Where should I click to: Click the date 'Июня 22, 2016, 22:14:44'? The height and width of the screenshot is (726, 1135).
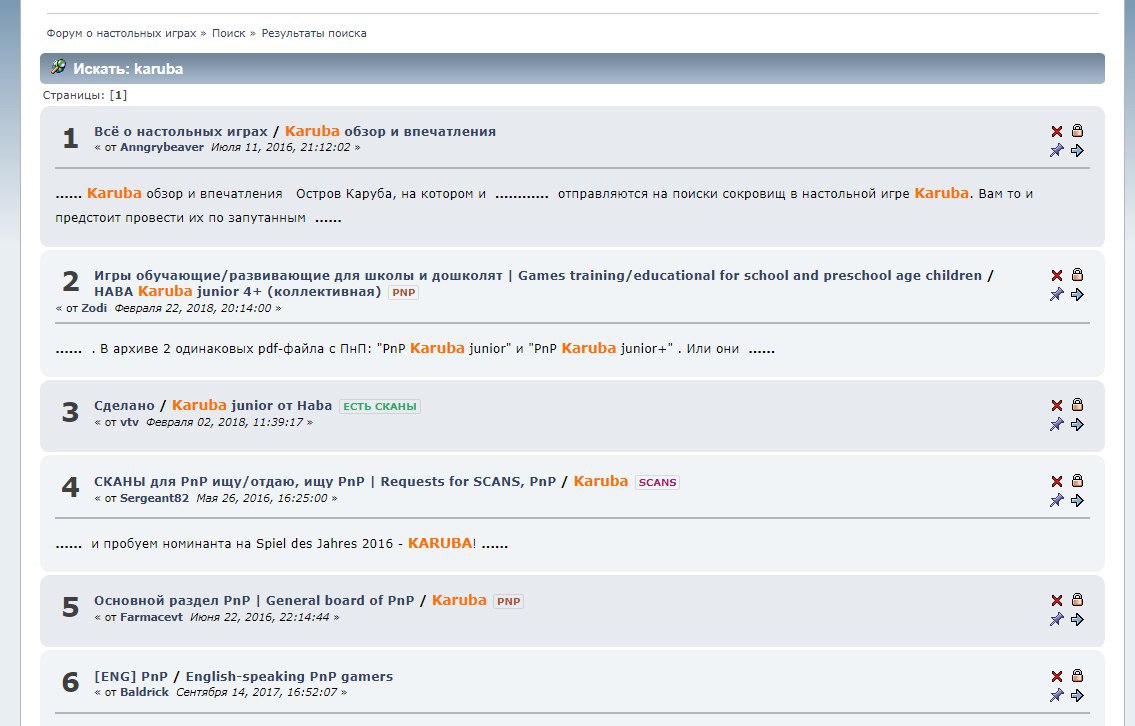[x=259, y=617]
